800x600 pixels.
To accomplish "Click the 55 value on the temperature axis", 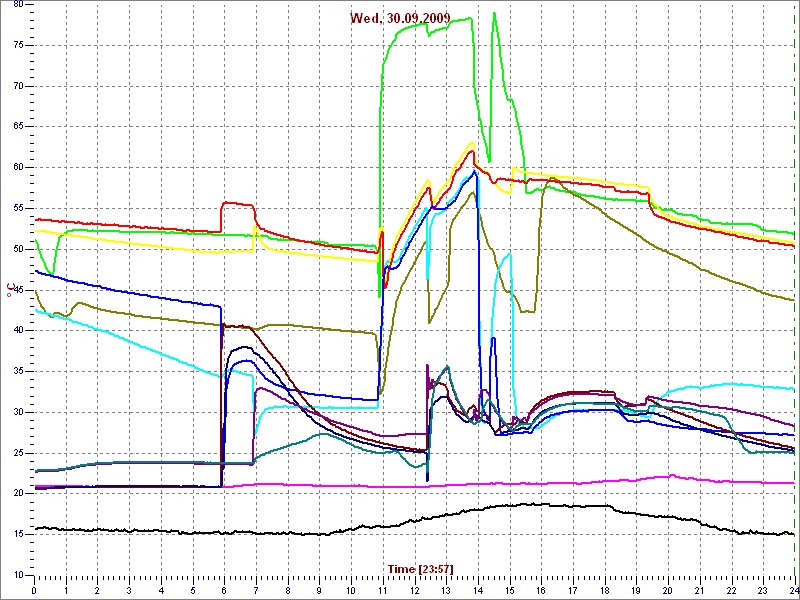I will click(x=17, y=209).
